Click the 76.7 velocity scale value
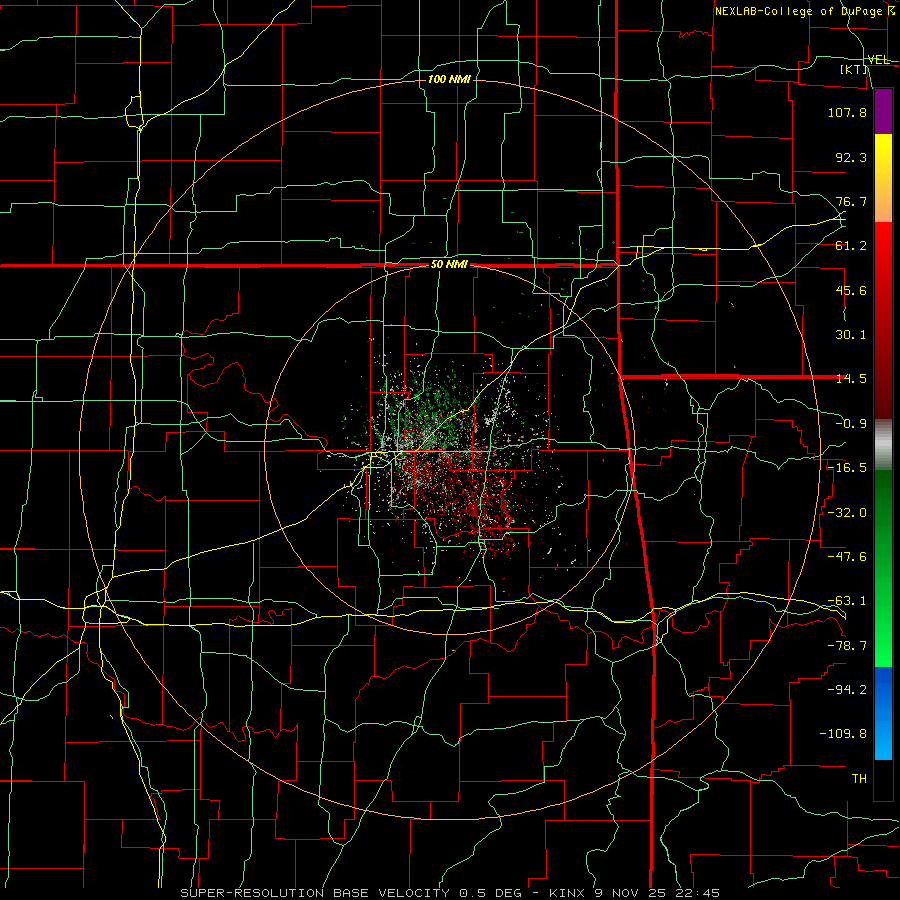Image resolution: width=900 pixels, height=900 pixels. pos(851,201)
